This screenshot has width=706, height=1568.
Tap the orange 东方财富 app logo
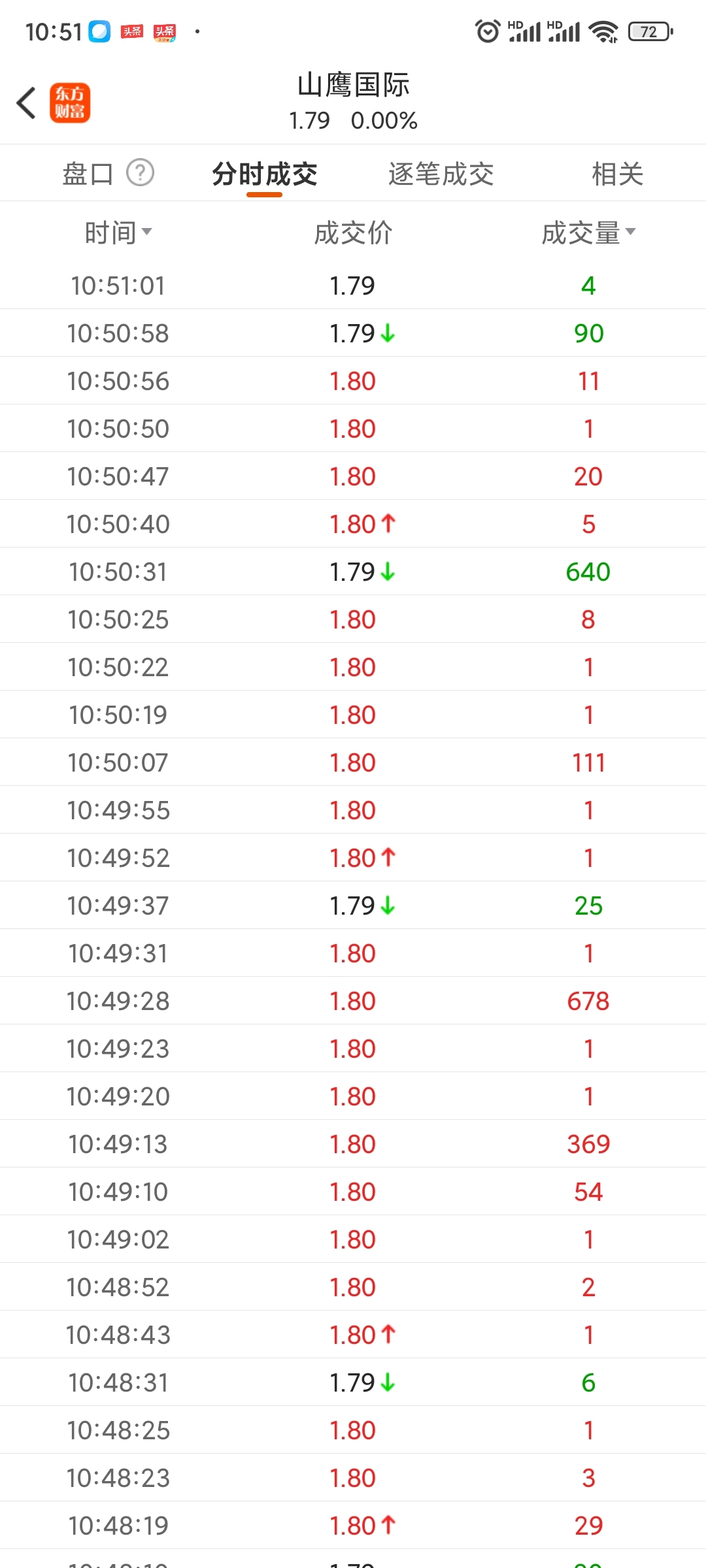pyautogui.click(x=70, y=103)
